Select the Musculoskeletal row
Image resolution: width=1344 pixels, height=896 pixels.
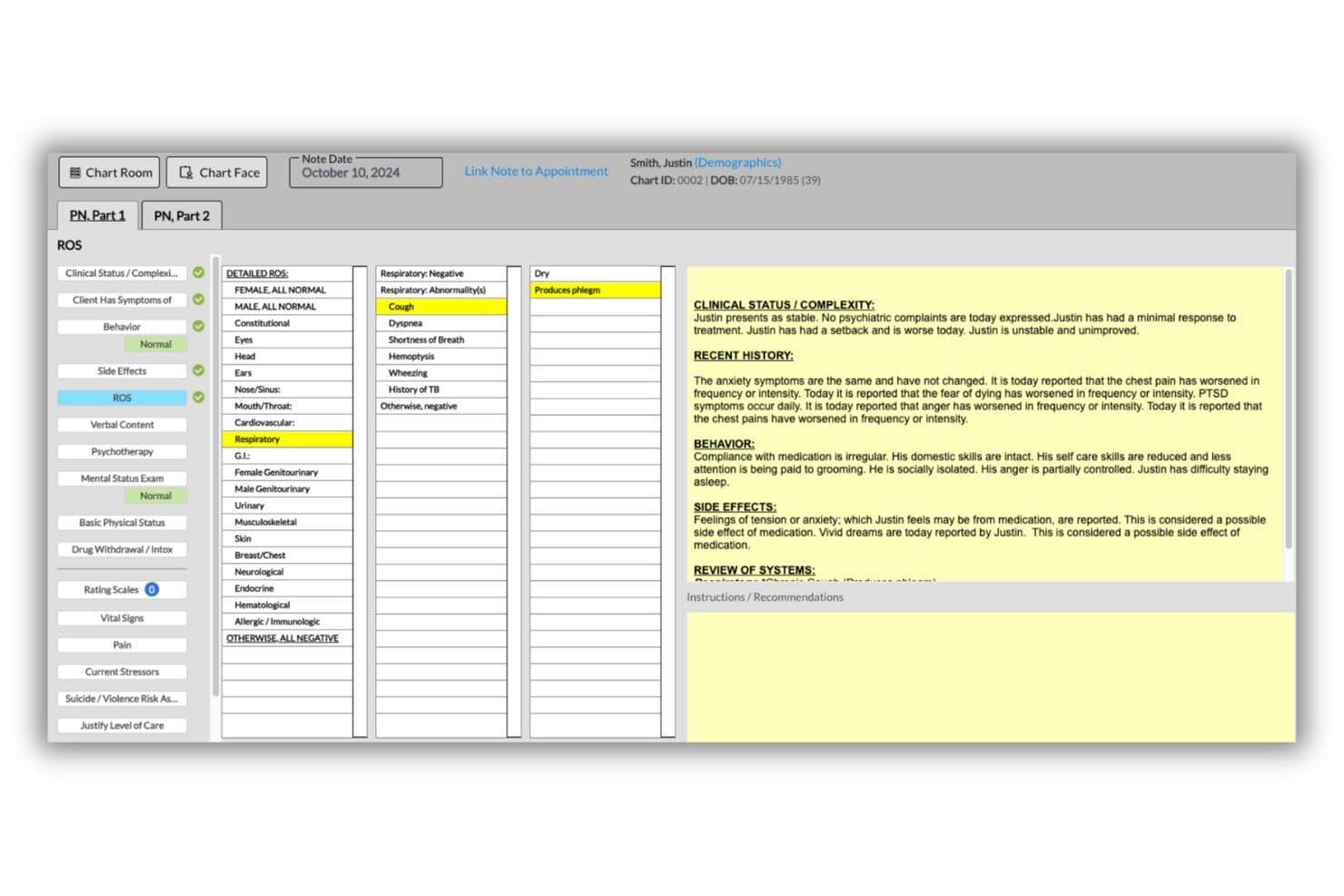tap(287, 522)
